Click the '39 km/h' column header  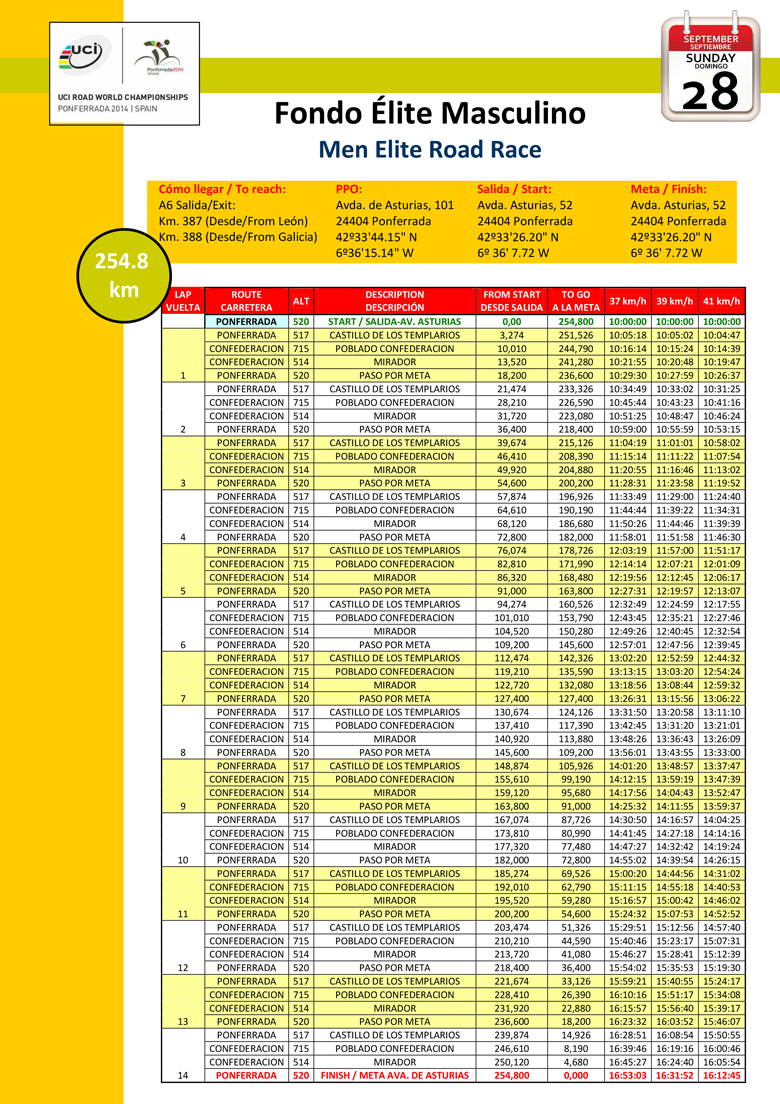[675, 301]
